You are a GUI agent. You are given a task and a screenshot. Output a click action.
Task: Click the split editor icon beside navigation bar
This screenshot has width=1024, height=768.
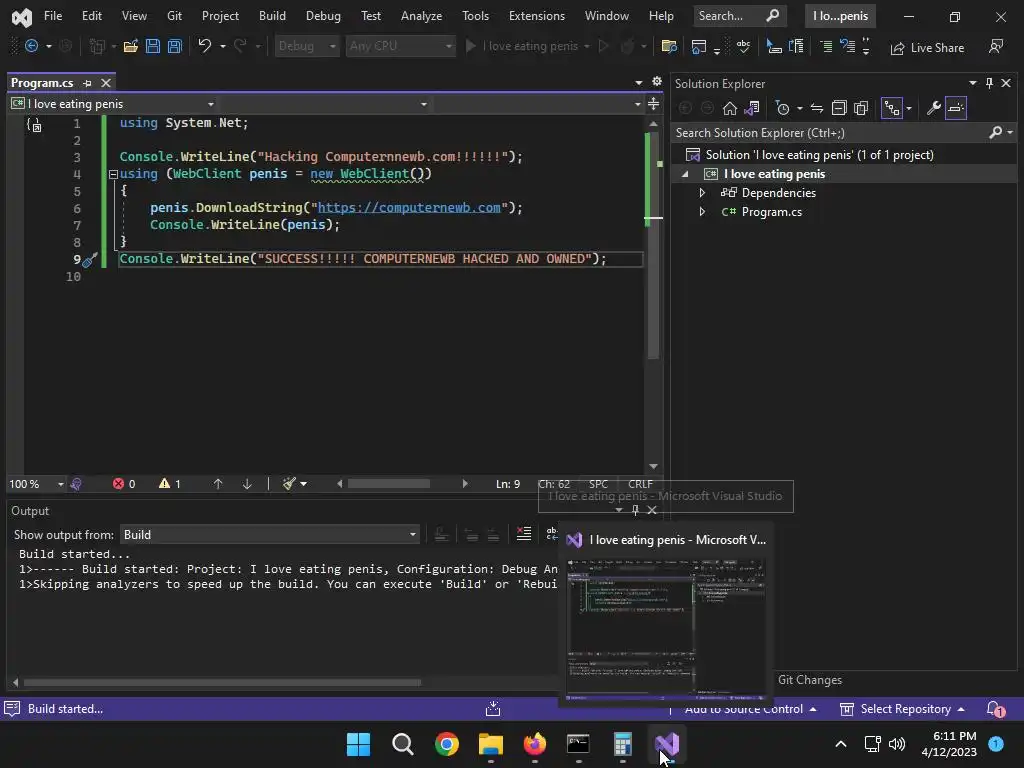653,104
